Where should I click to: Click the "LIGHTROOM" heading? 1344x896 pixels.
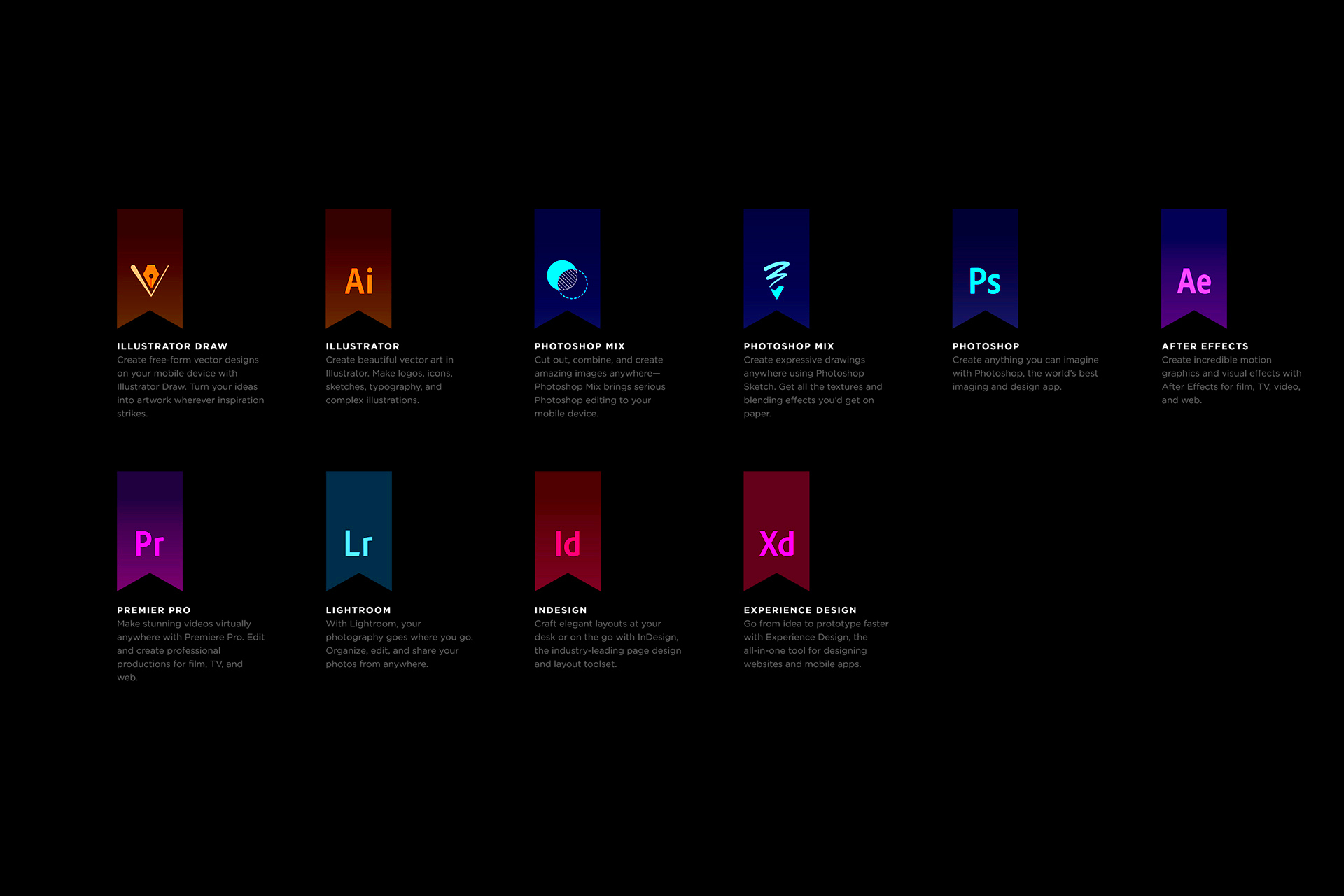pyautogui.click(x=358, y=610)
